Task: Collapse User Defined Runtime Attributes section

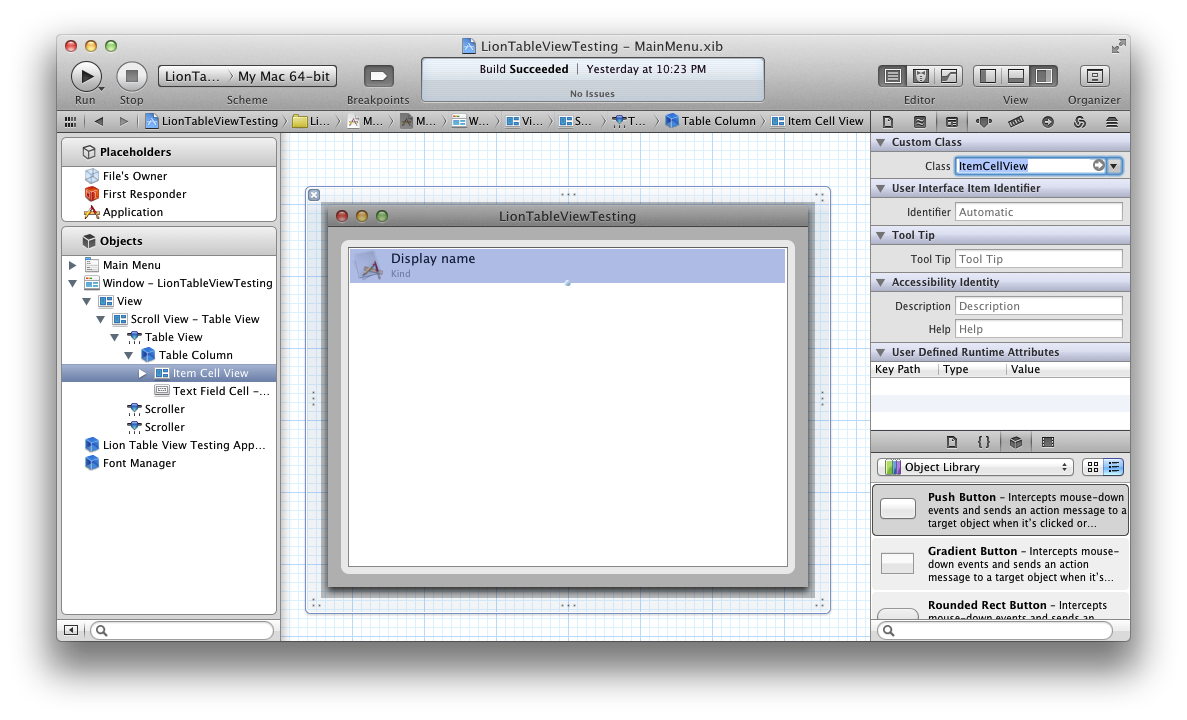Action: pos(880,352)
